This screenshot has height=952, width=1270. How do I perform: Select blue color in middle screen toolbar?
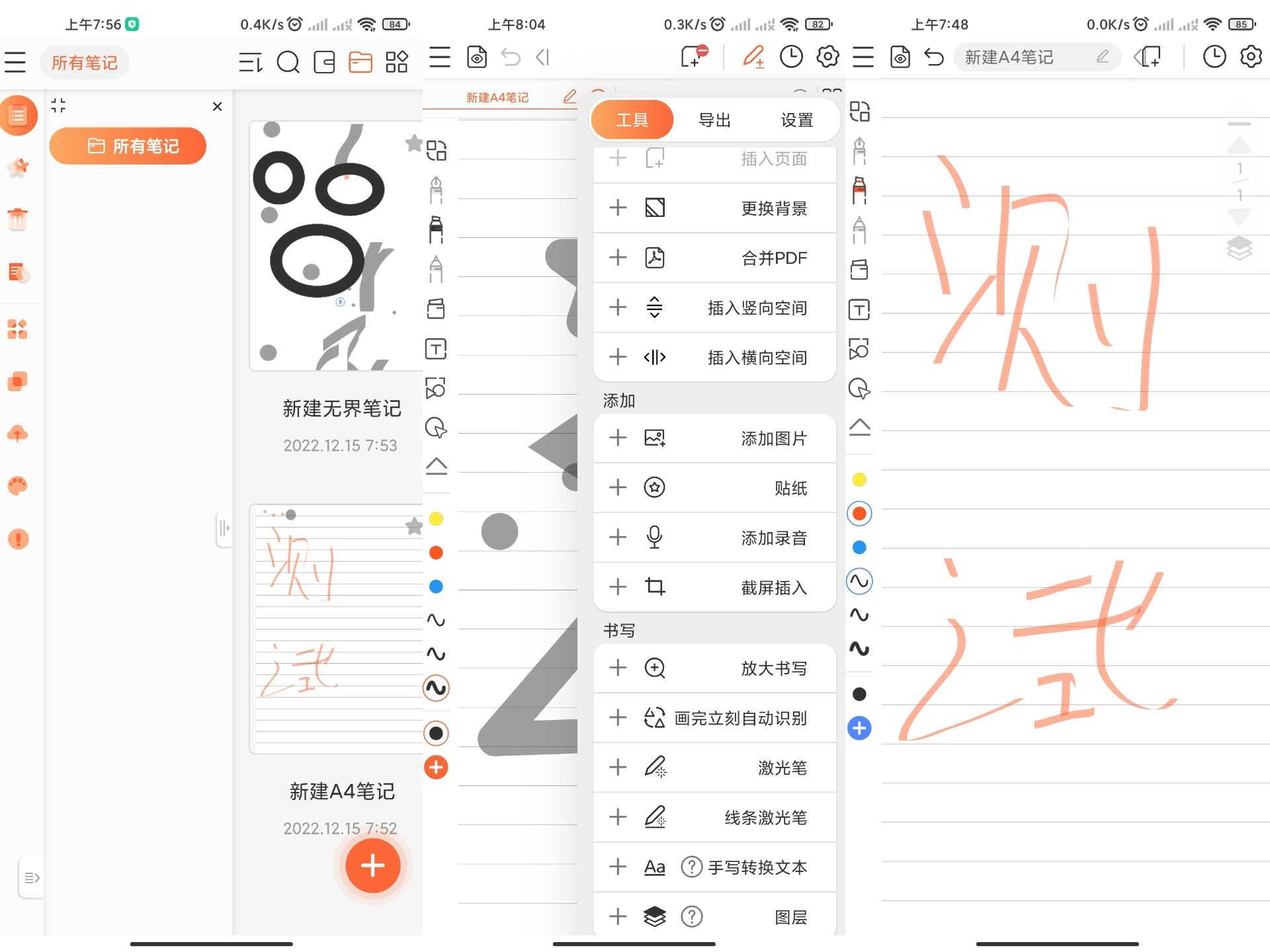point(436,586)
